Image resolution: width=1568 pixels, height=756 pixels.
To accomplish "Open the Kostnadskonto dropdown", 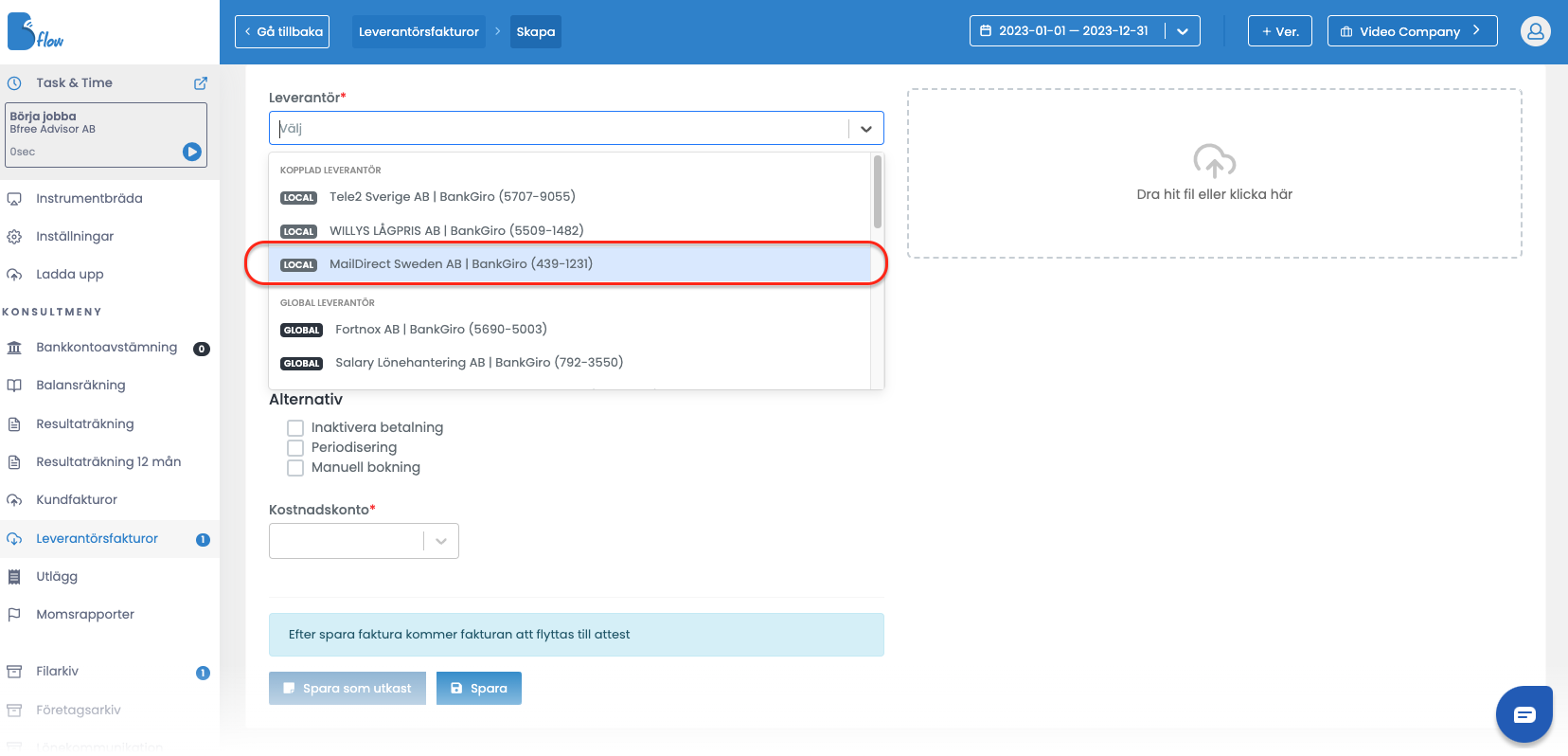I will point(364,541).
